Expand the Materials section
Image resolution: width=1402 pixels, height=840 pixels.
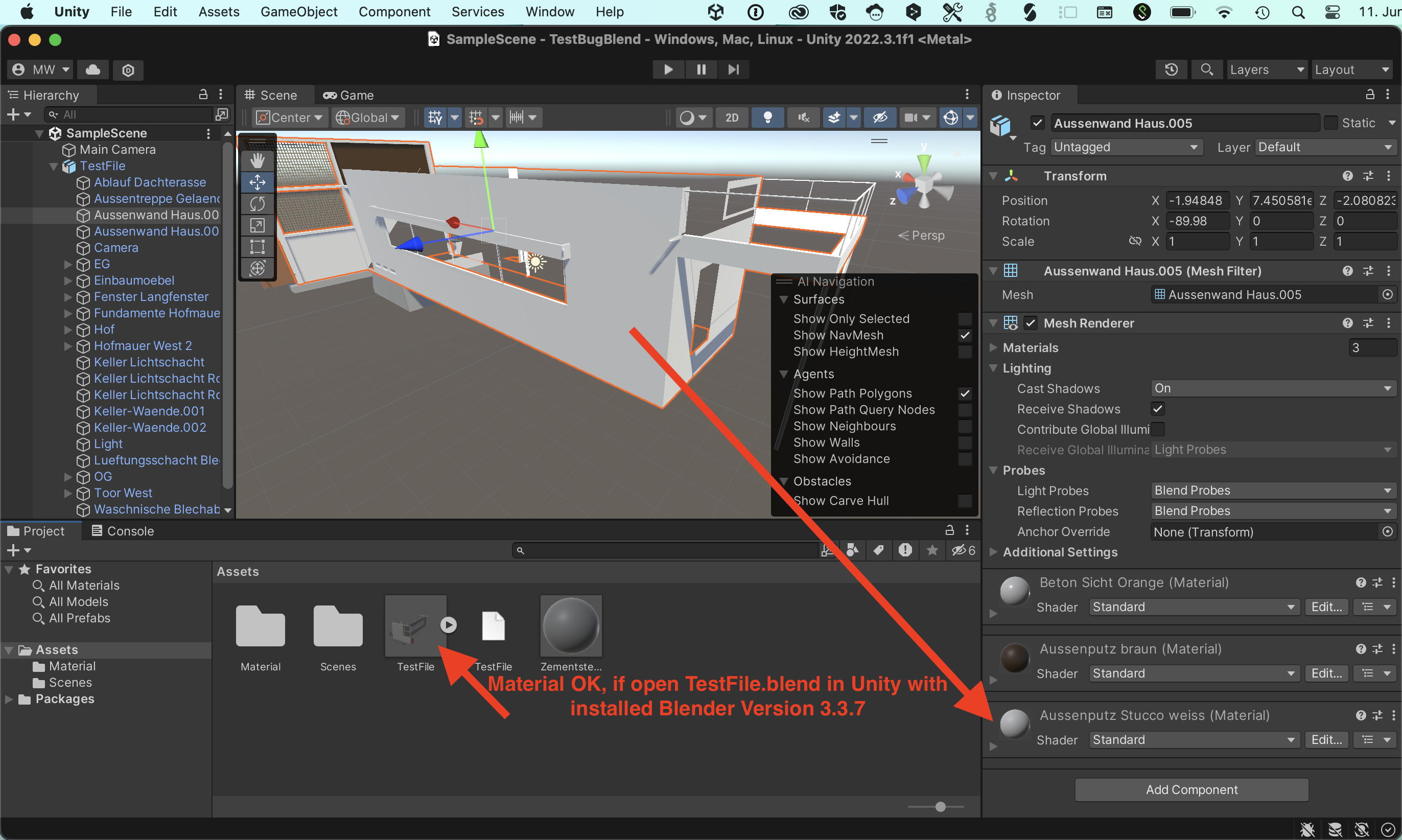[994, 347]
